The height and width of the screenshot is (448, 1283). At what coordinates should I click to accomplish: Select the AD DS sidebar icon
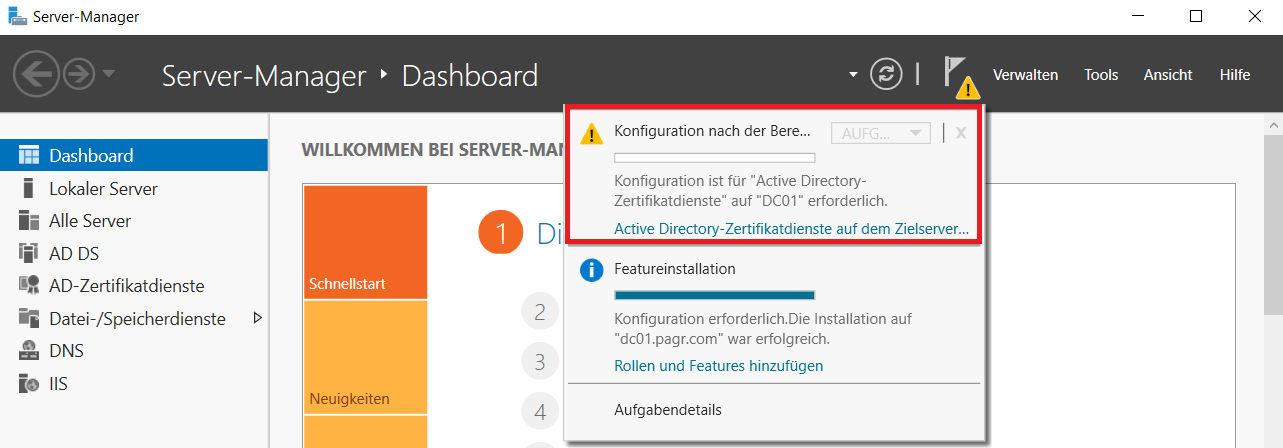29,253
